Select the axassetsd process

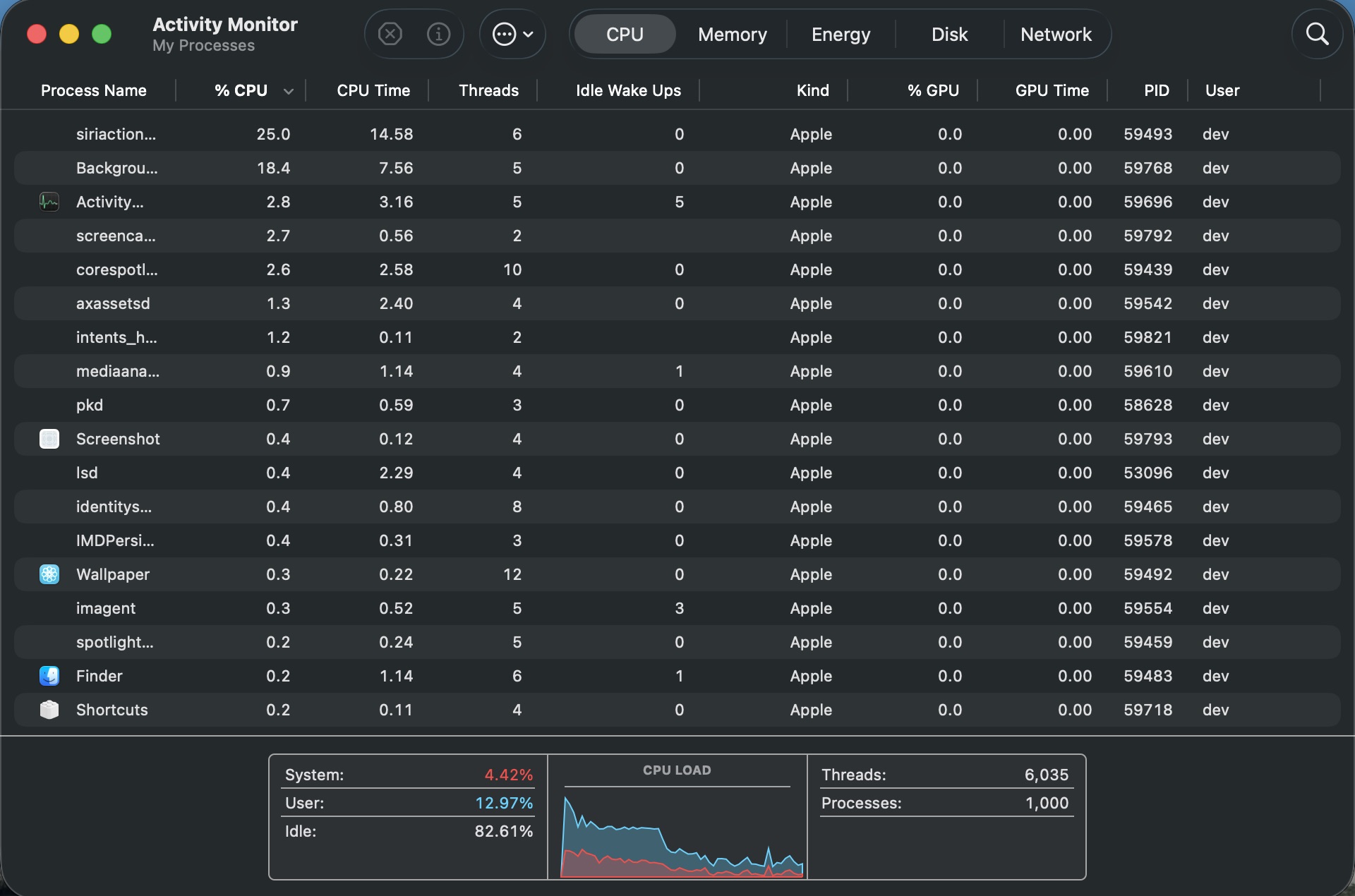coord(677,303)
